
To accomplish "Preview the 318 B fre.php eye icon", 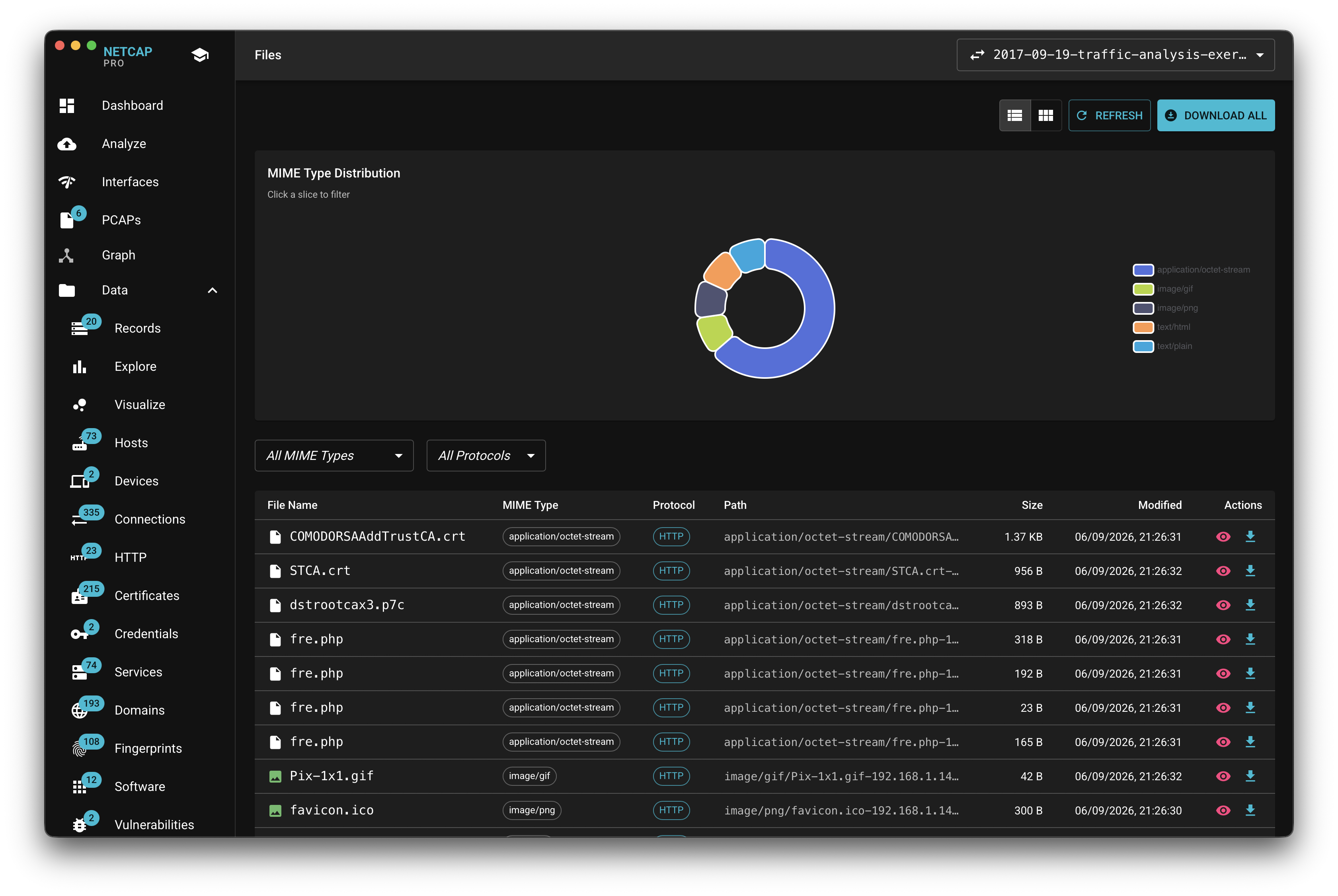I will 1223,639.
